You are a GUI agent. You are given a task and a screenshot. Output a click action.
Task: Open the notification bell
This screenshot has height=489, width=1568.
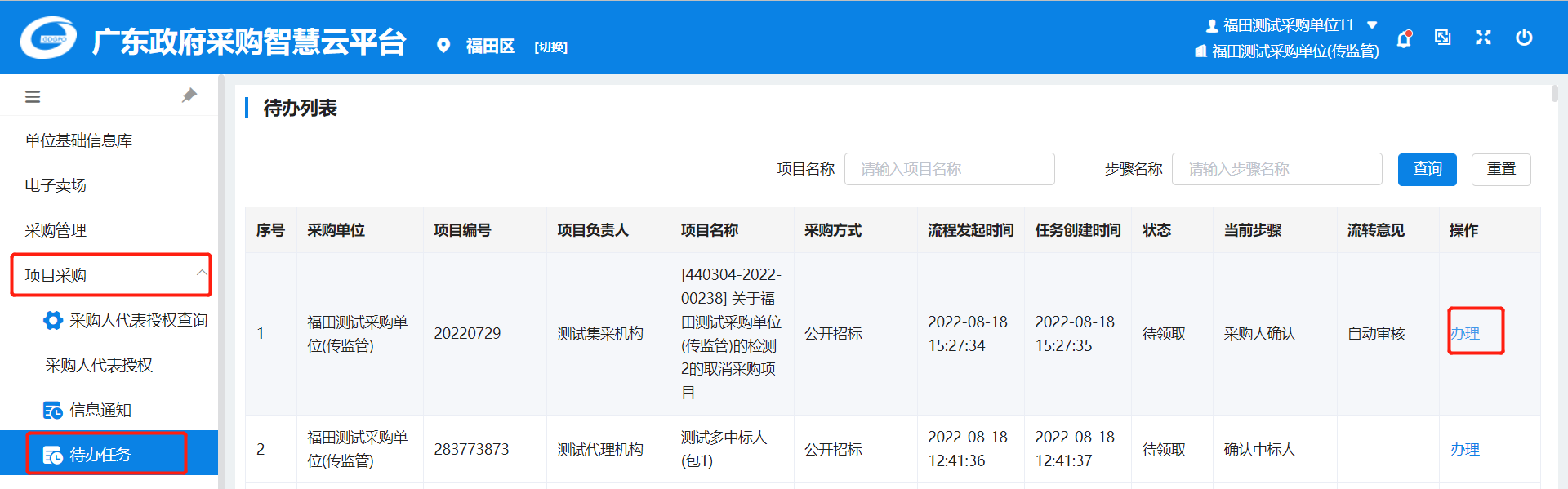pos(1404,38)
